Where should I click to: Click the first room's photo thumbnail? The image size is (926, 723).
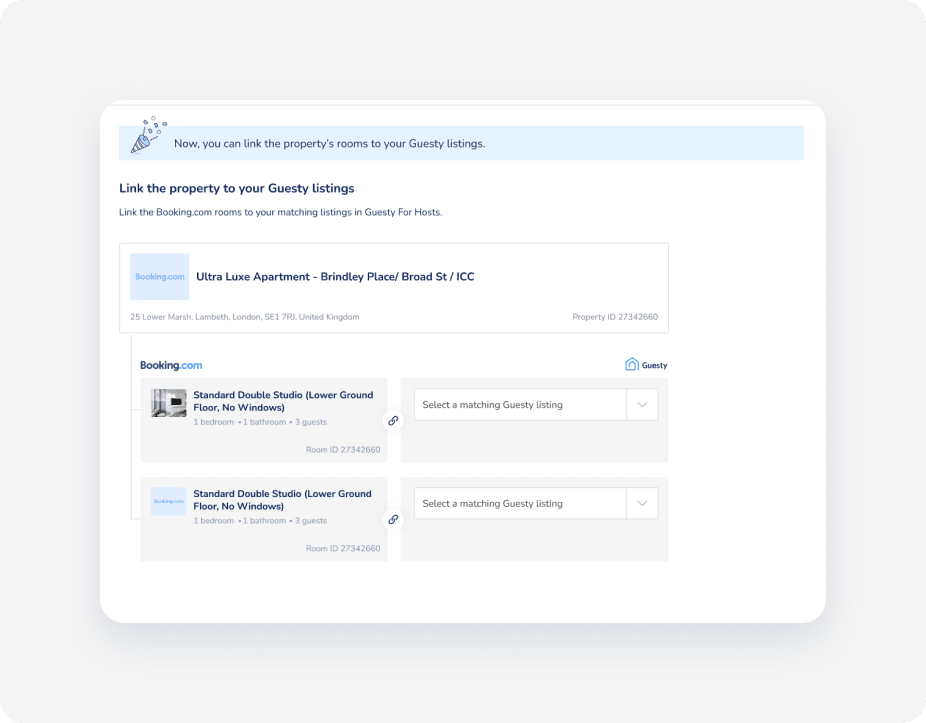pyautogui.click(x=169, y=403)
